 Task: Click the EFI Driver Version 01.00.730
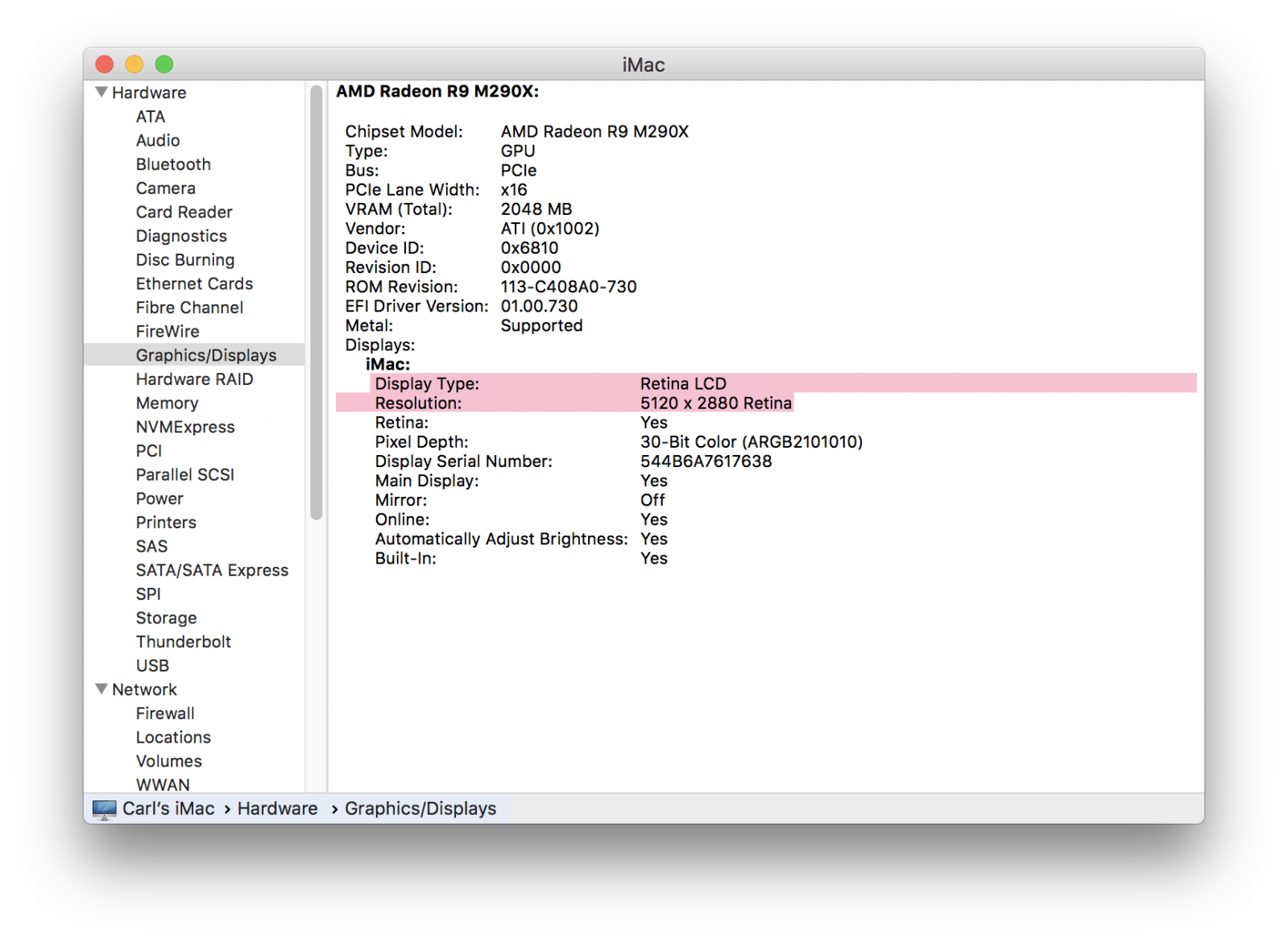click(x=539, y=306)
